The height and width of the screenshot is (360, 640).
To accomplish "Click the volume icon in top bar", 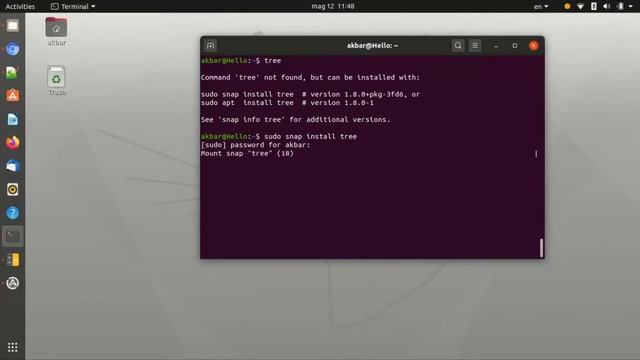I will [x=607, y=6].
